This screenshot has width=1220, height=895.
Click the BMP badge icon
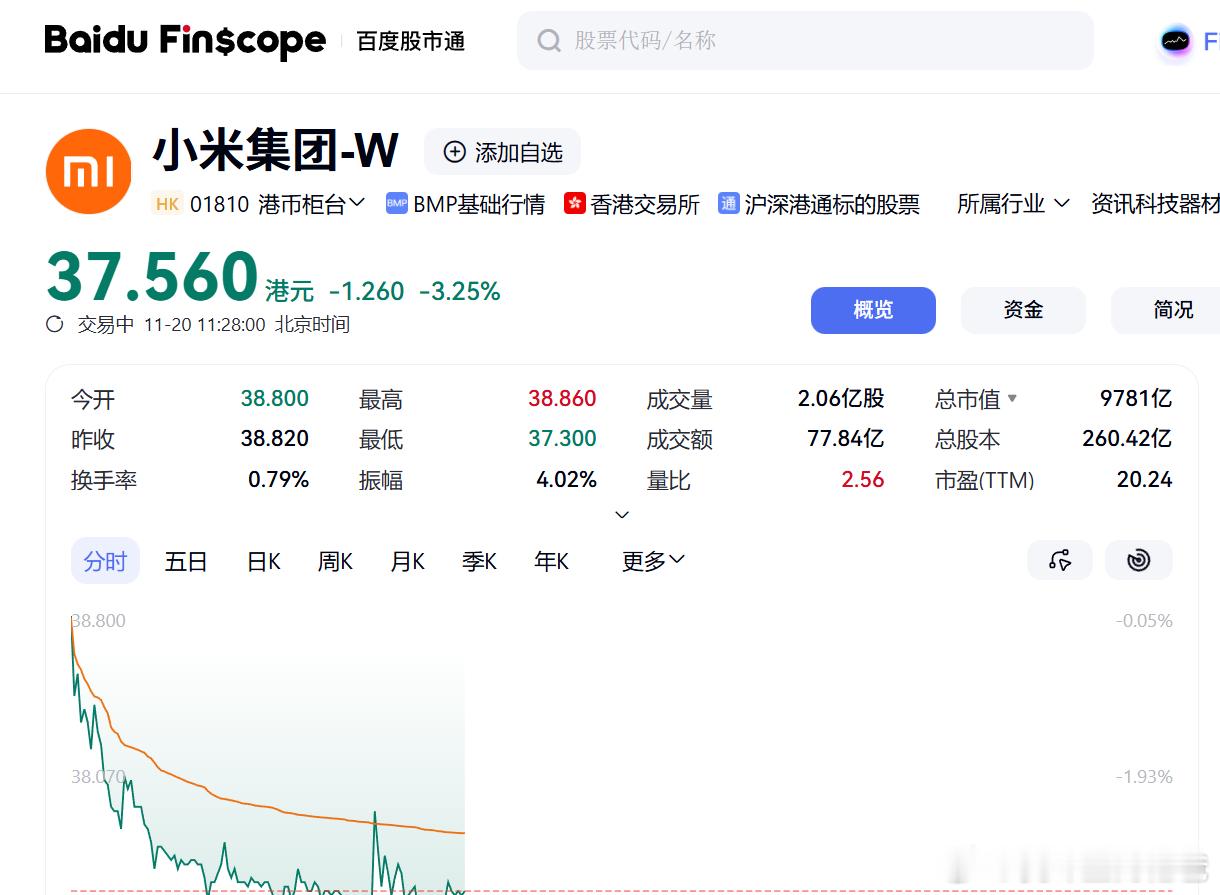pyautogui.click(x=397, y=204)
